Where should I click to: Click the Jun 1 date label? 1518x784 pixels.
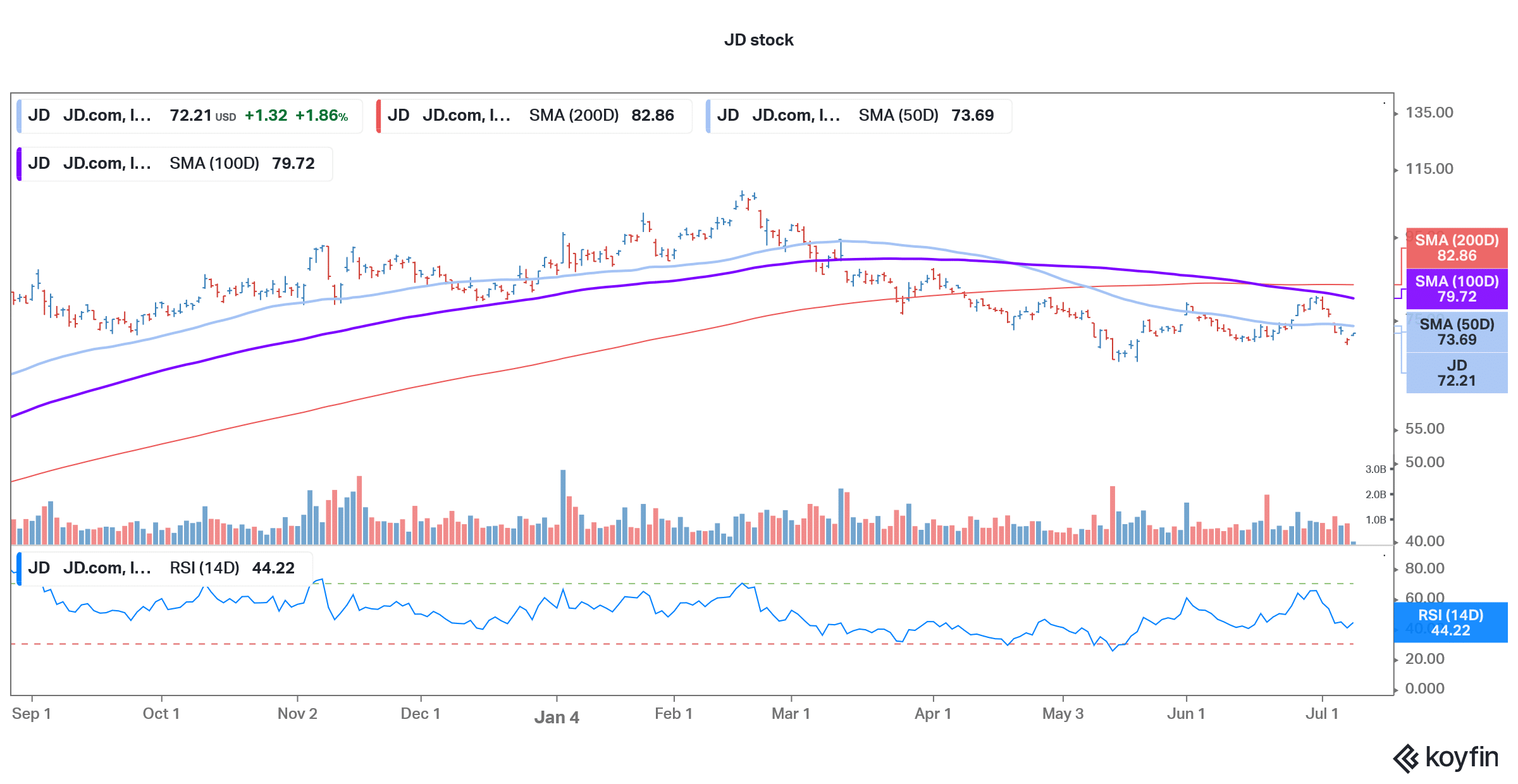(1186, 714)
